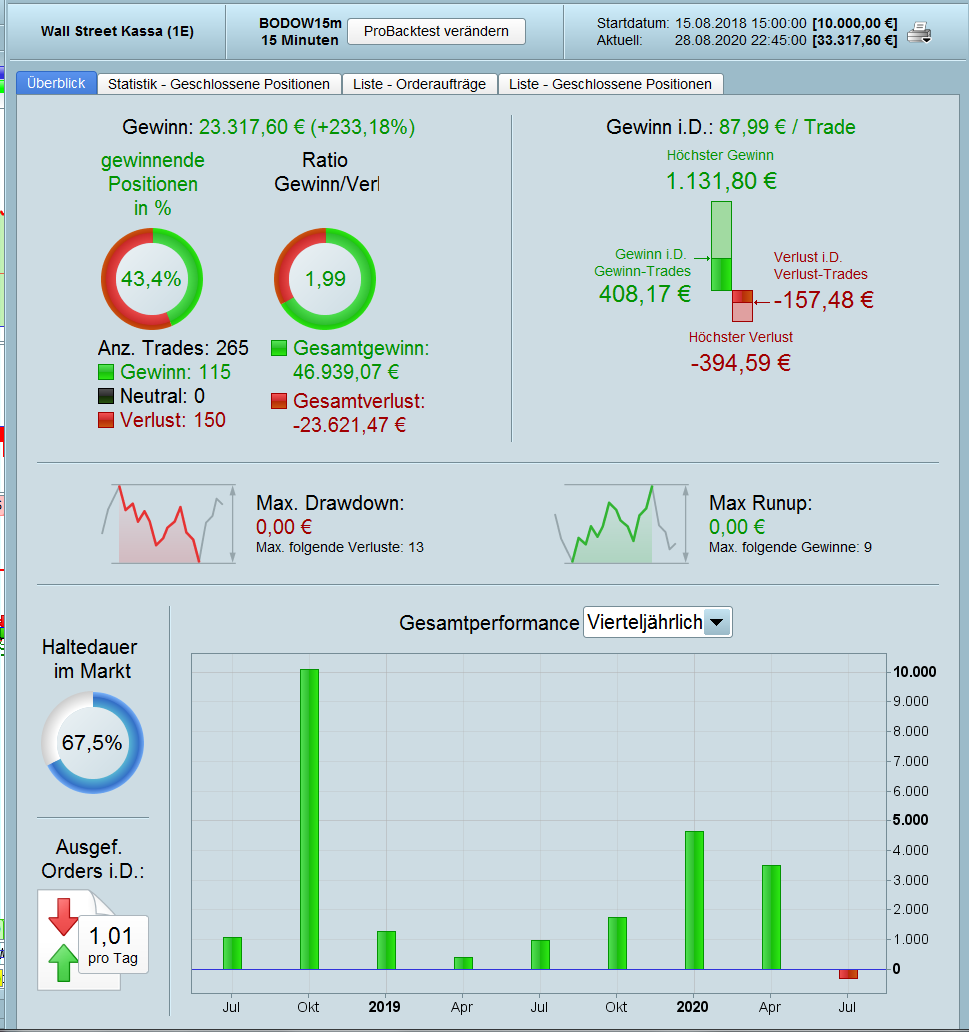The image size is (969, 1032).
Task: Click the dropdown arrow beside Vierteljährlich
Action: coord(717,622)
